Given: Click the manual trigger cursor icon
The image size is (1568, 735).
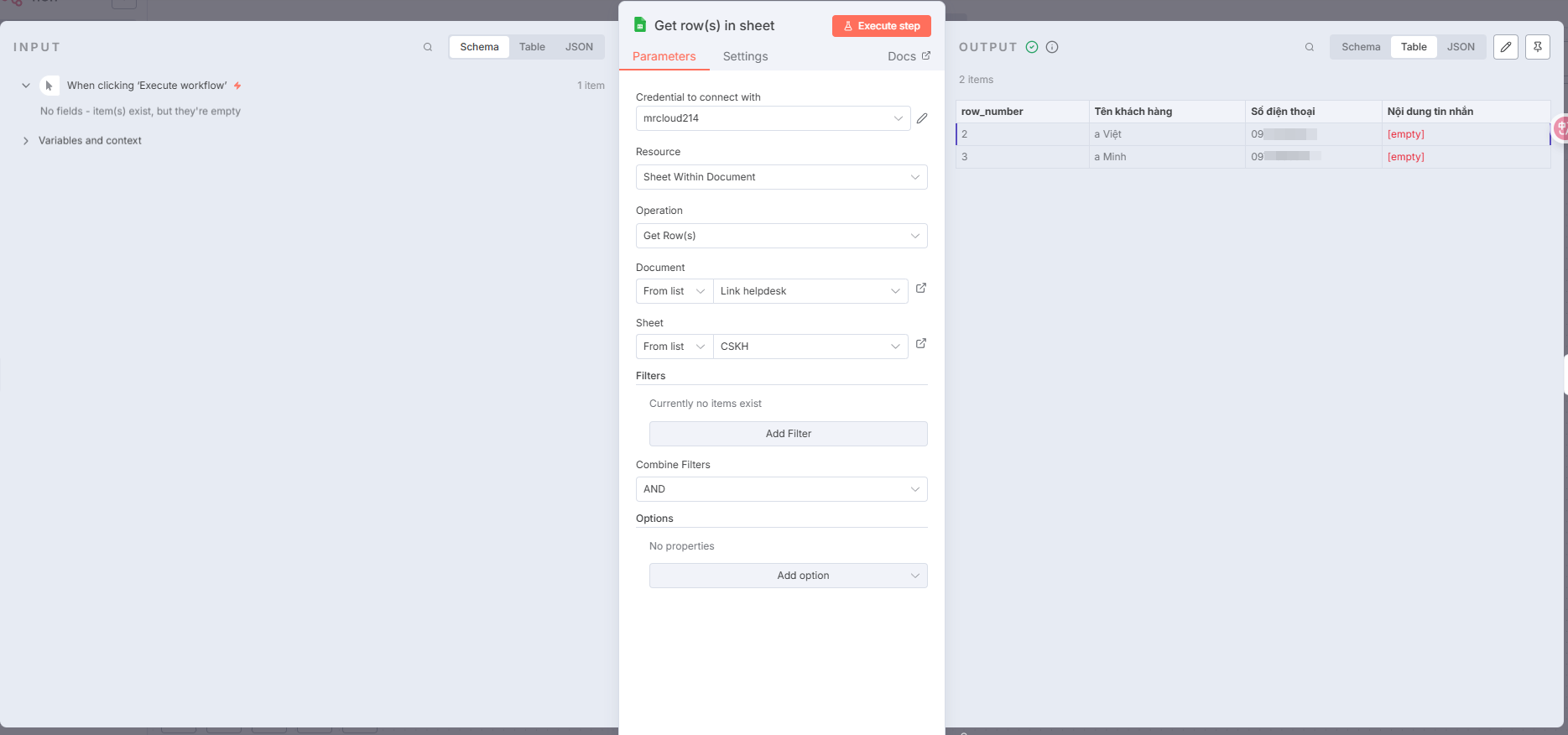Looking at the screenshot, I should pyautogui.click(x=49, y=86).
